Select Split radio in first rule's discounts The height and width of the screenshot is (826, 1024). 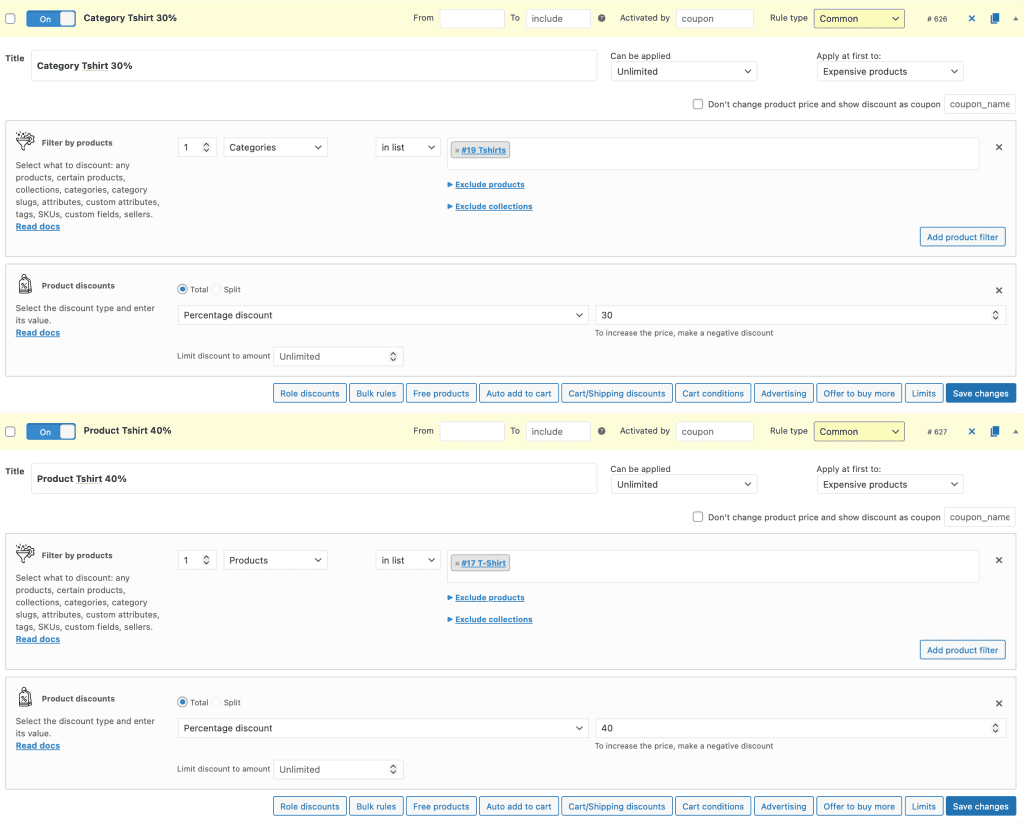tap(217, 290)
